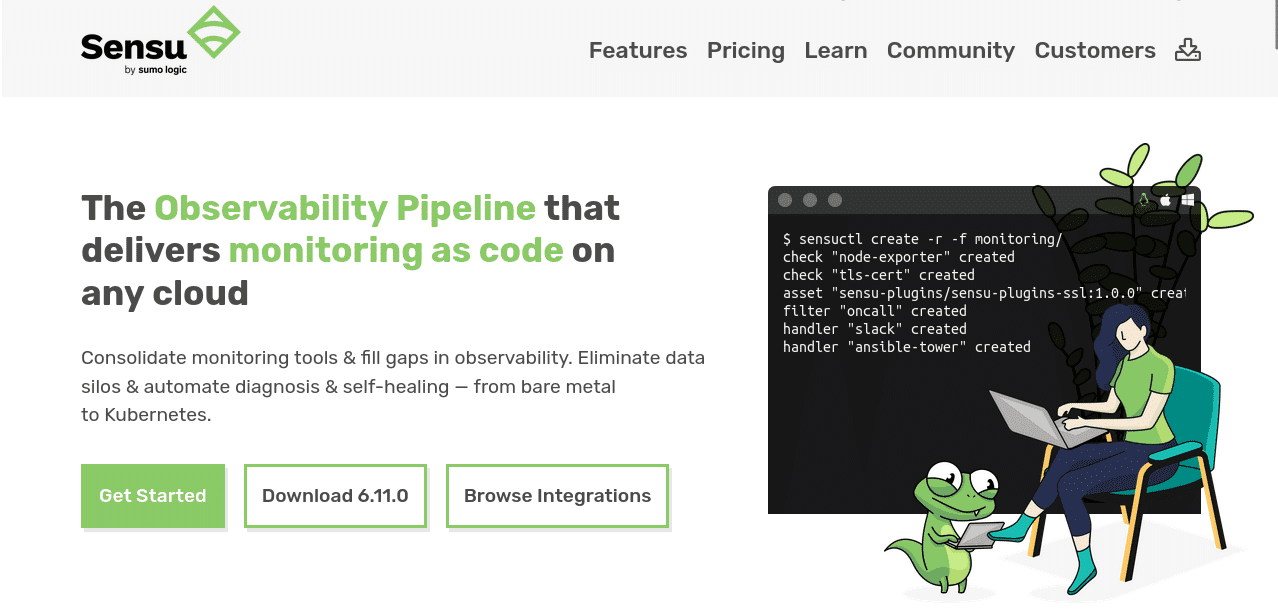1278x614 pixels.
Task: Click the Get Started button
Action: point(153,496)
